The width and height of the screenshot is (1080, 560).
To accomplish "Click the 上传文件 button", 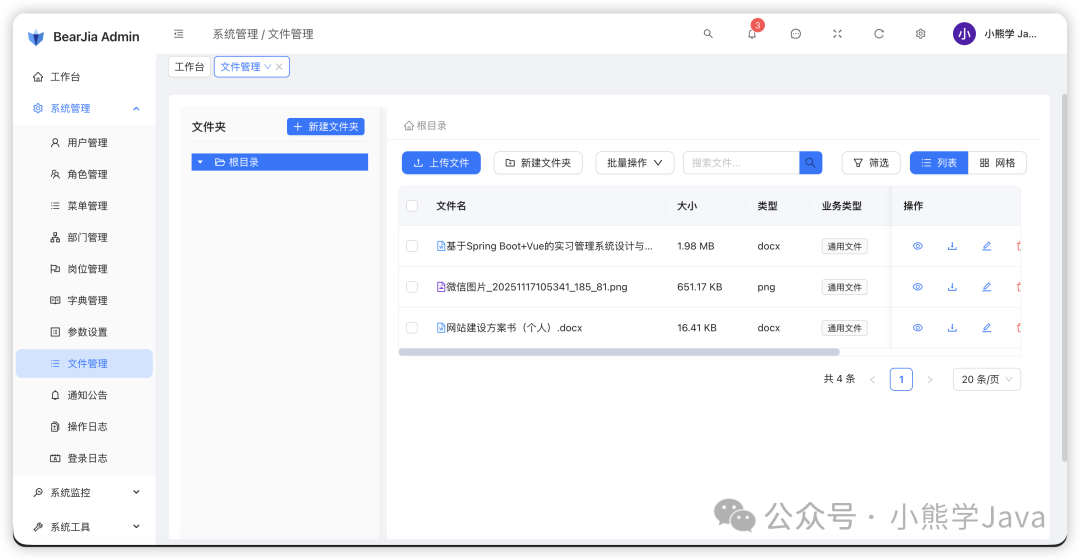I will 441,163.
